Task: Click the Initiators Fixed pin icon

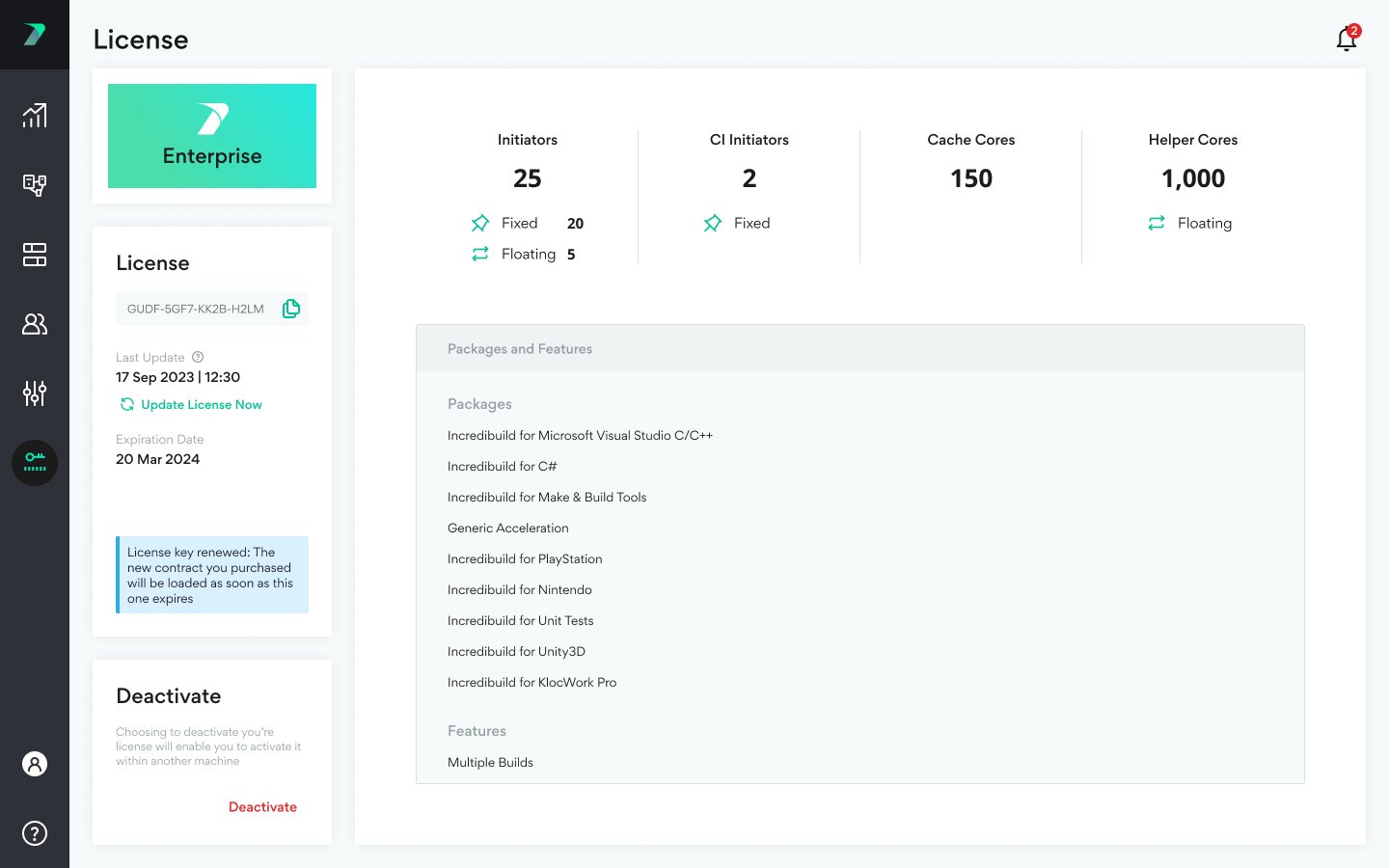Action: click(x=480, y=224)
